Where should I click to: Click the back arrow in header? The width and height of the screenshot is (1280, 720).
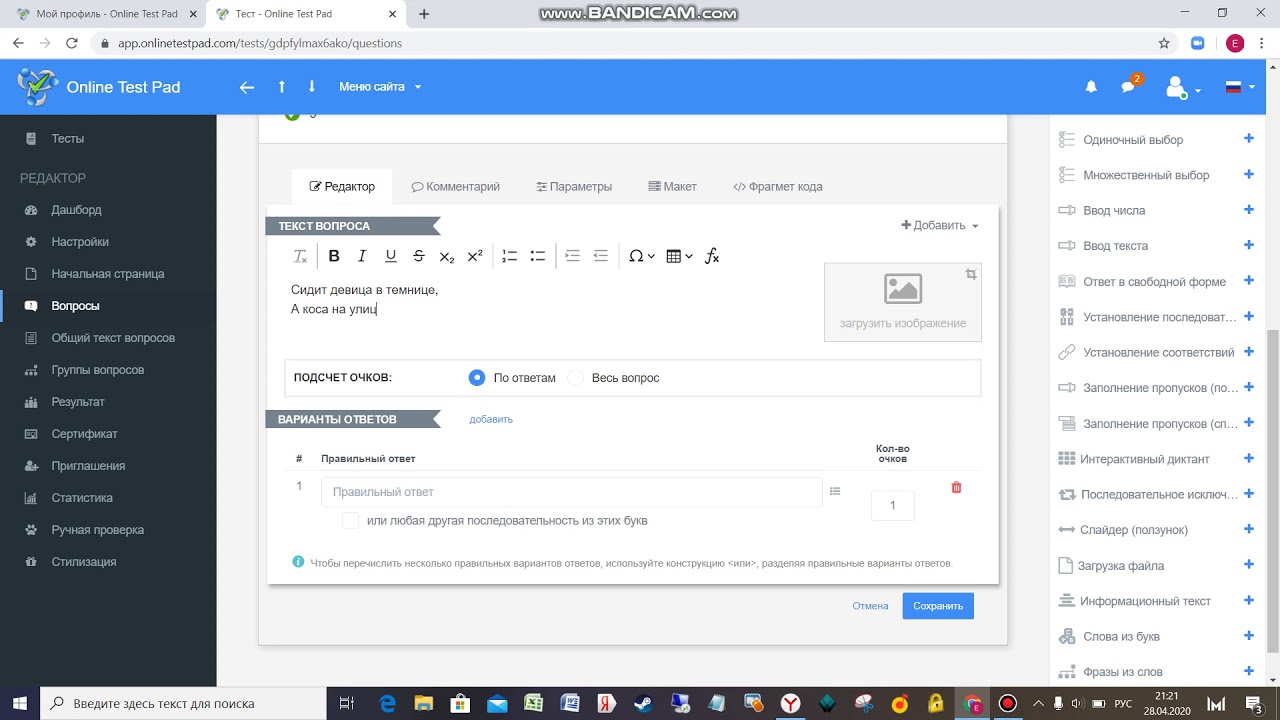[x=247, y=87]
